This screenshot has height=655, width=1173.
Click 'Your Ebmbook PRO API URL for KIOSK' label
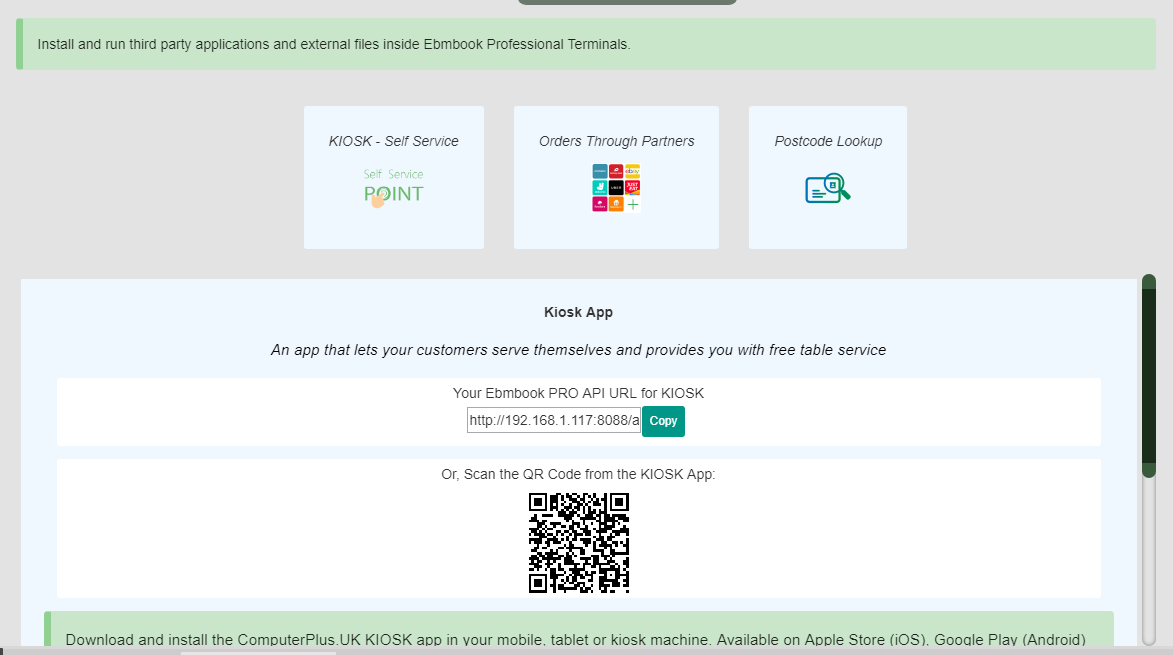[578, 393]
